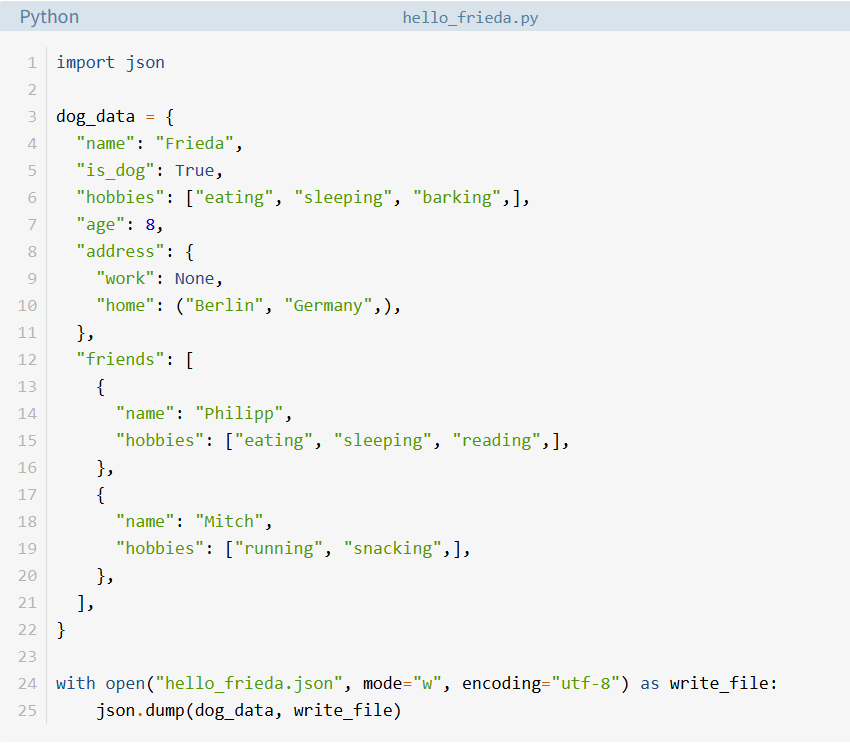Image resolution: width=850 pixels, height=743 pixels.
Task: Click the "Frieda" string value
Action: coord(194,144)
